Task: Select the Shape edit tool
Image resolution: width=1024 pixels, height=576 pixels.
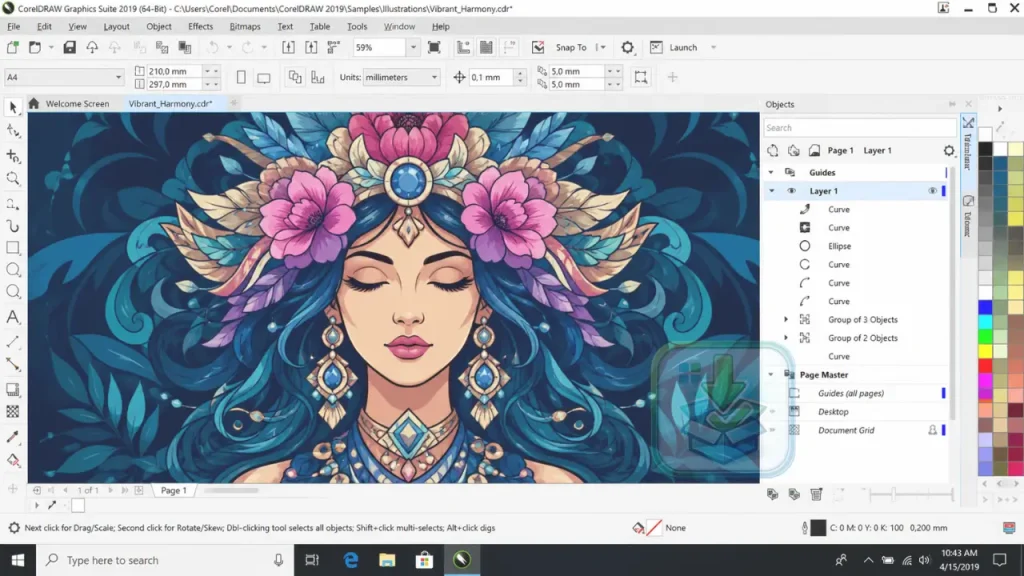Action: 13,131
